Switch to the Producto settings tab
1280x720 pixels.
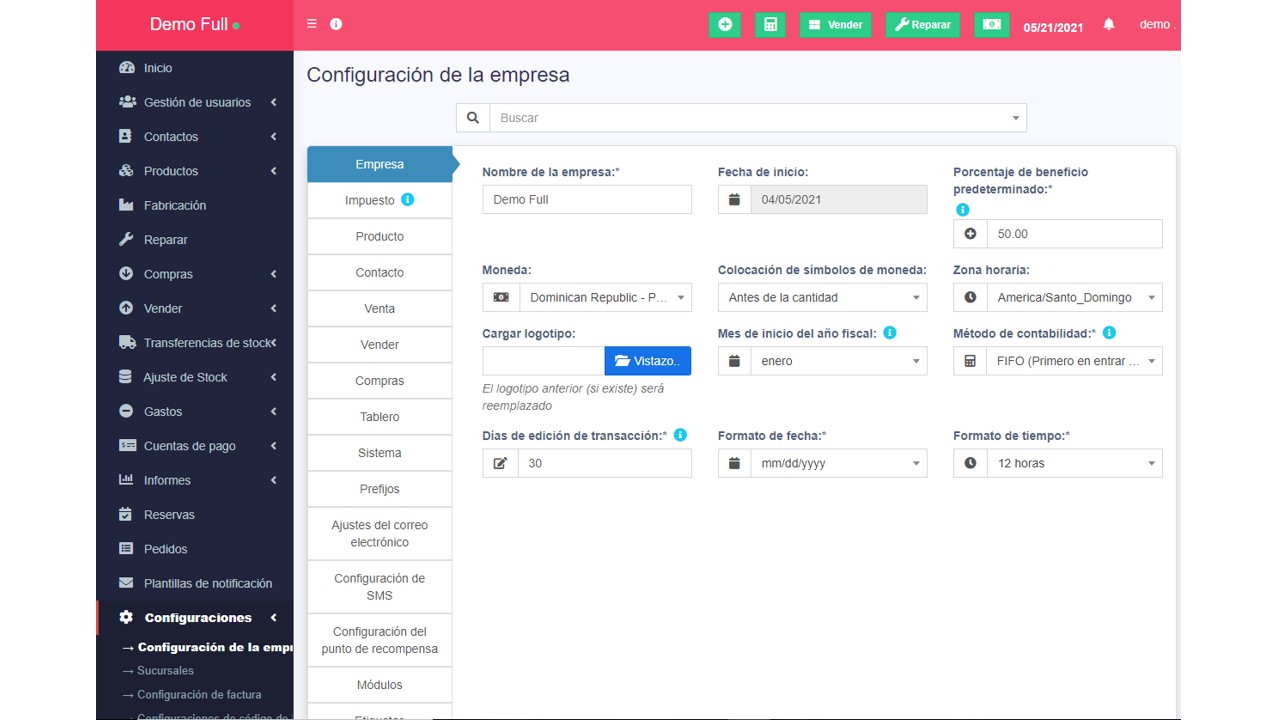pyautogui.click(x=380, y=237)
